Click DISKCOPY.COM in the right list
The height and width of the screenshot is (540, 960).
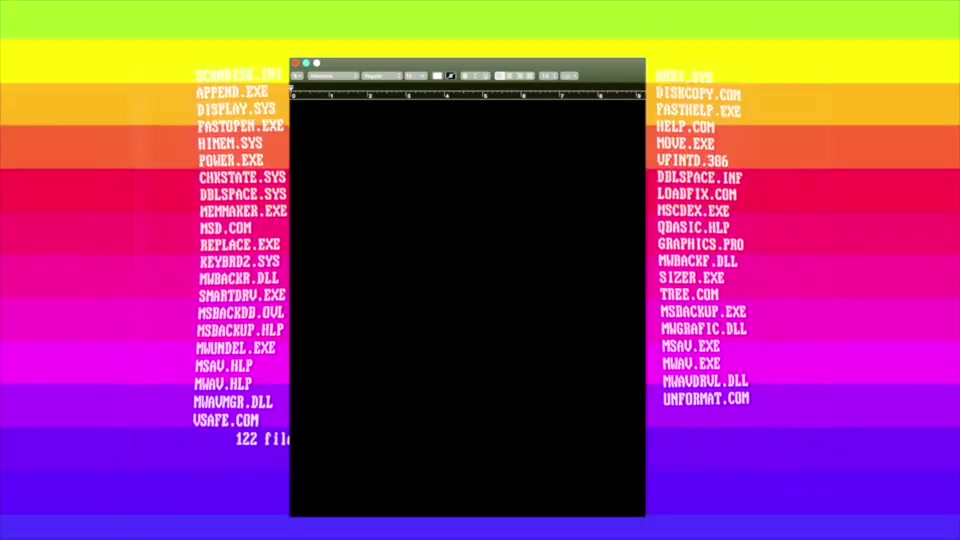pos(699,94)
